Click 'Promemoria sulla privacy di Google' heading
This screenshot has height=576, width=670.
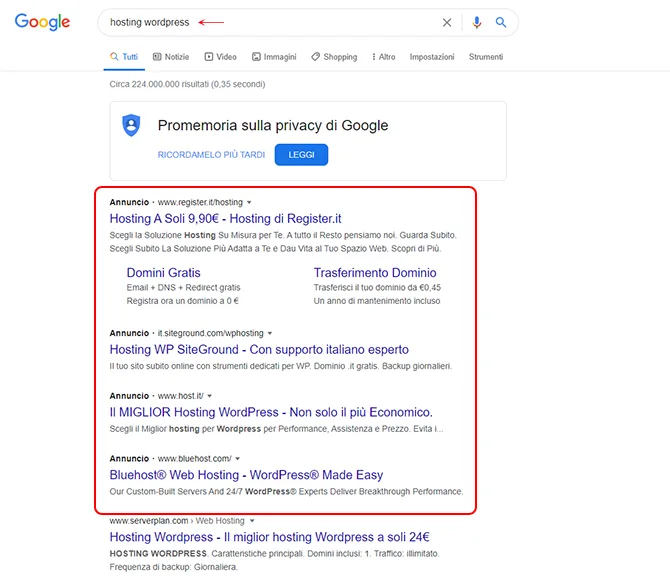click(273, 125)
